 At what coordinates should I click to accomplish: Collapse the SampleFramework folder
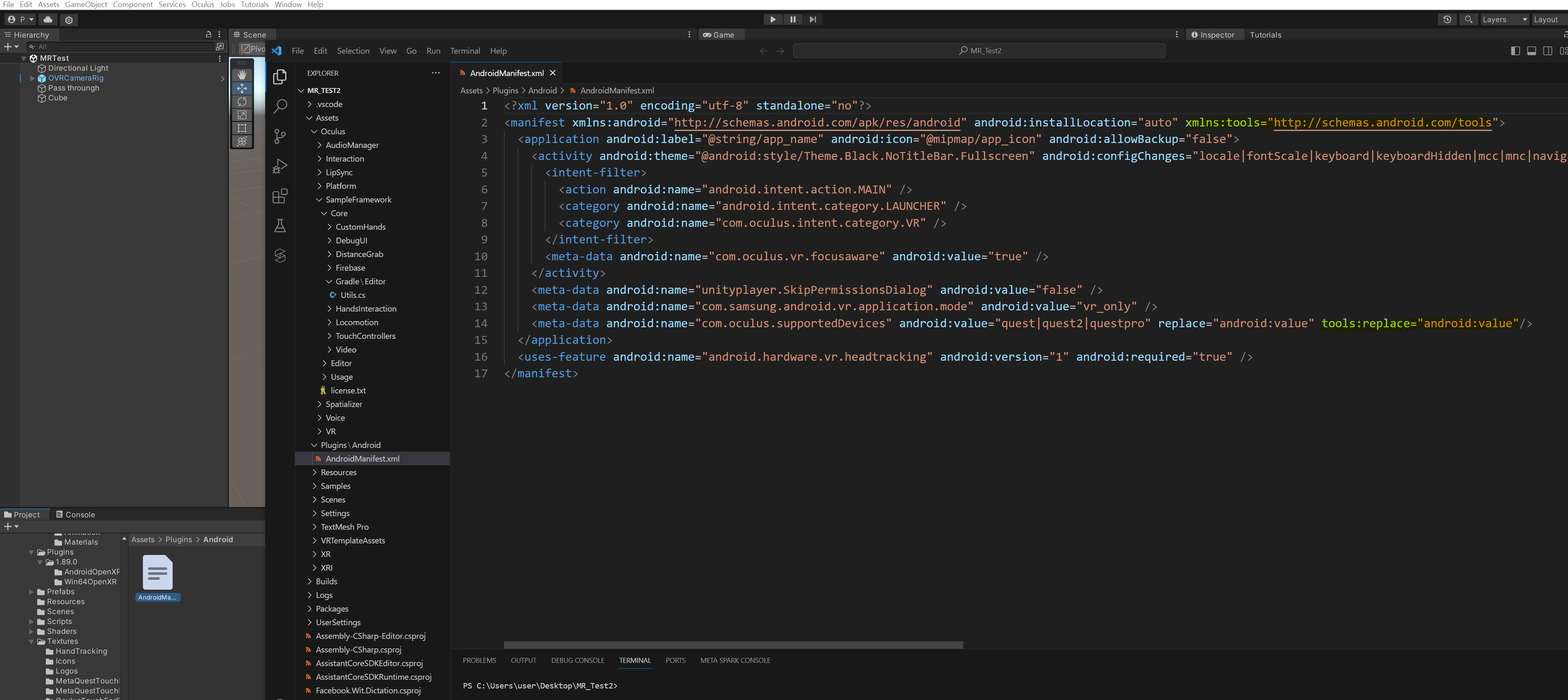tap(319, 200)
